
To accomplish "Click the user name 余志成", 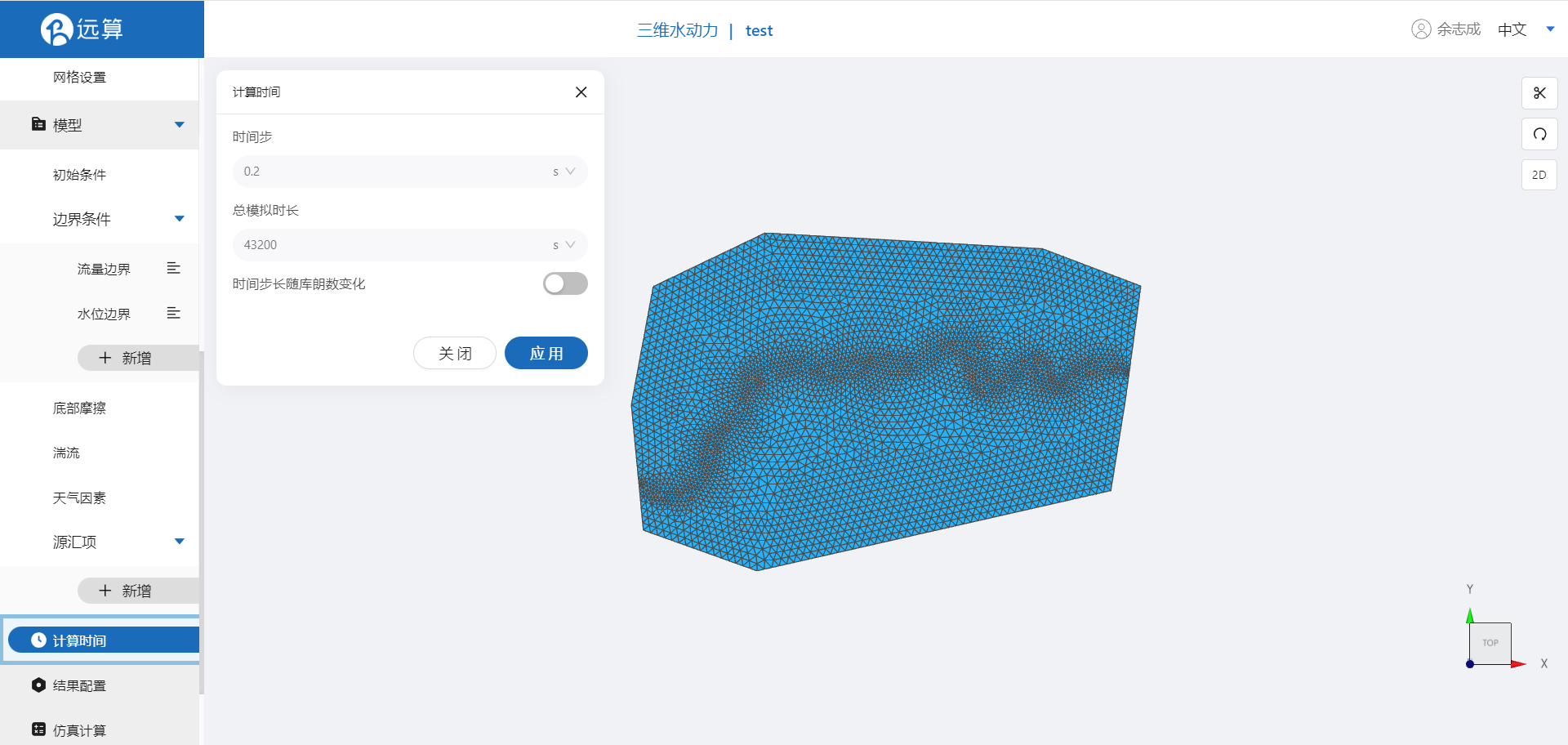I will point(1459,29).
